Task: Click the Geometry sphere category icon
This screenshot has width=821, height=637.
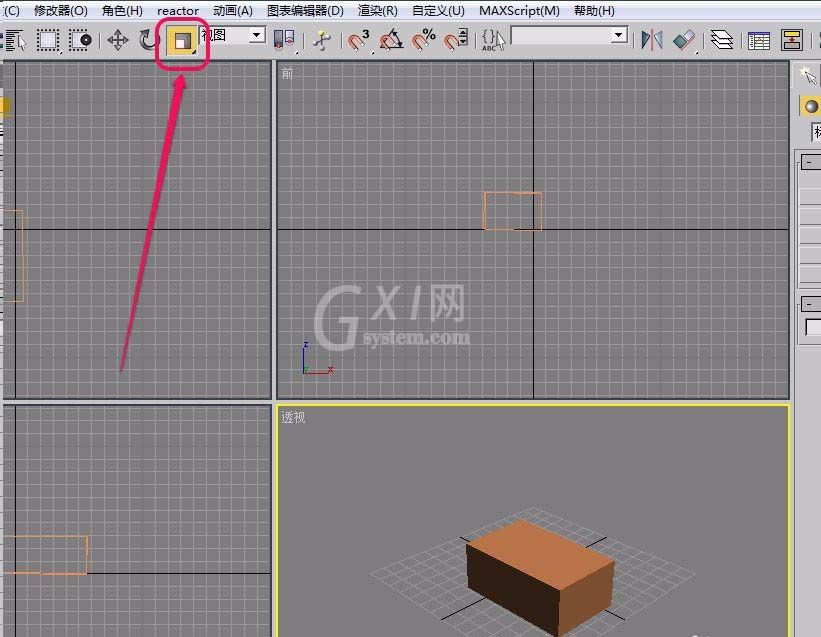Action: (x=811, y=106)
